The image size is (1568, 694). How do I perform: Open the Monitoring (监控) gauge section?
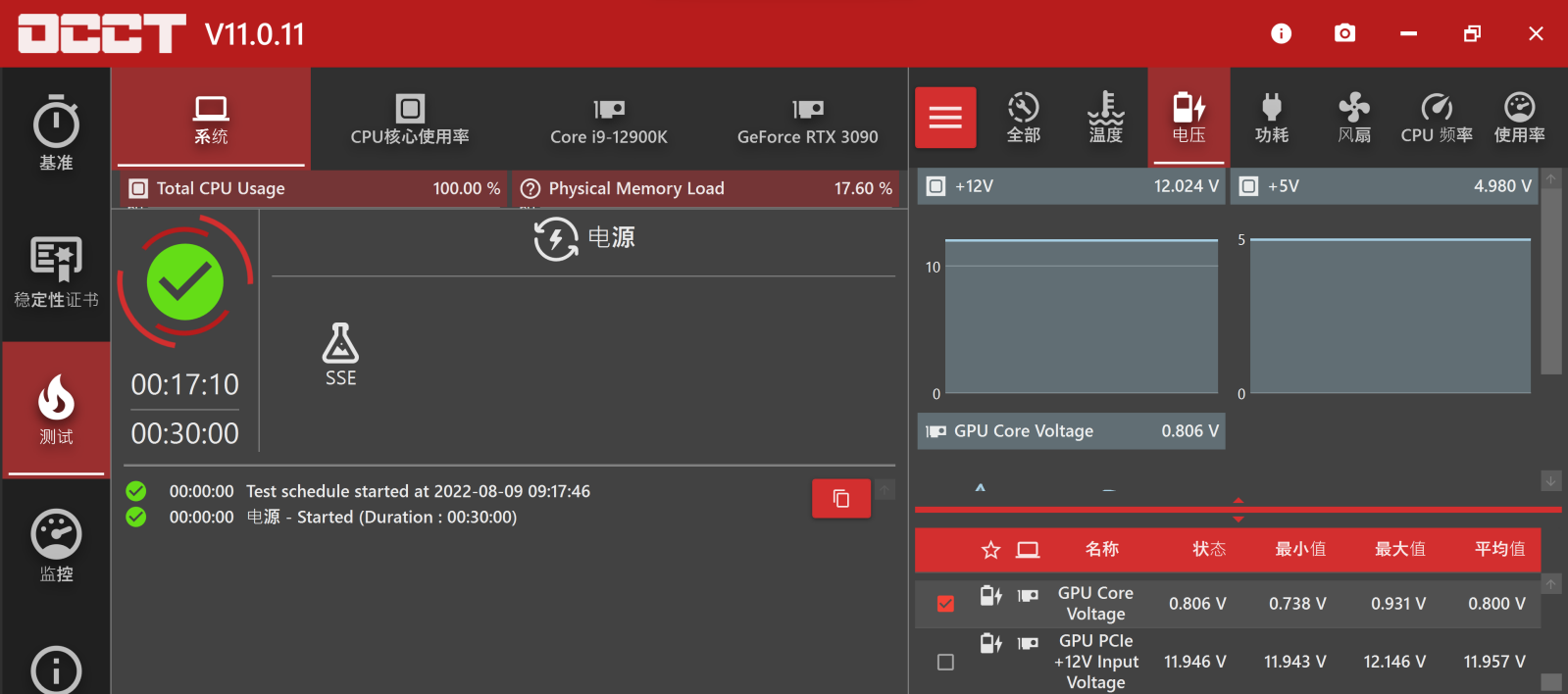[56, 546]
